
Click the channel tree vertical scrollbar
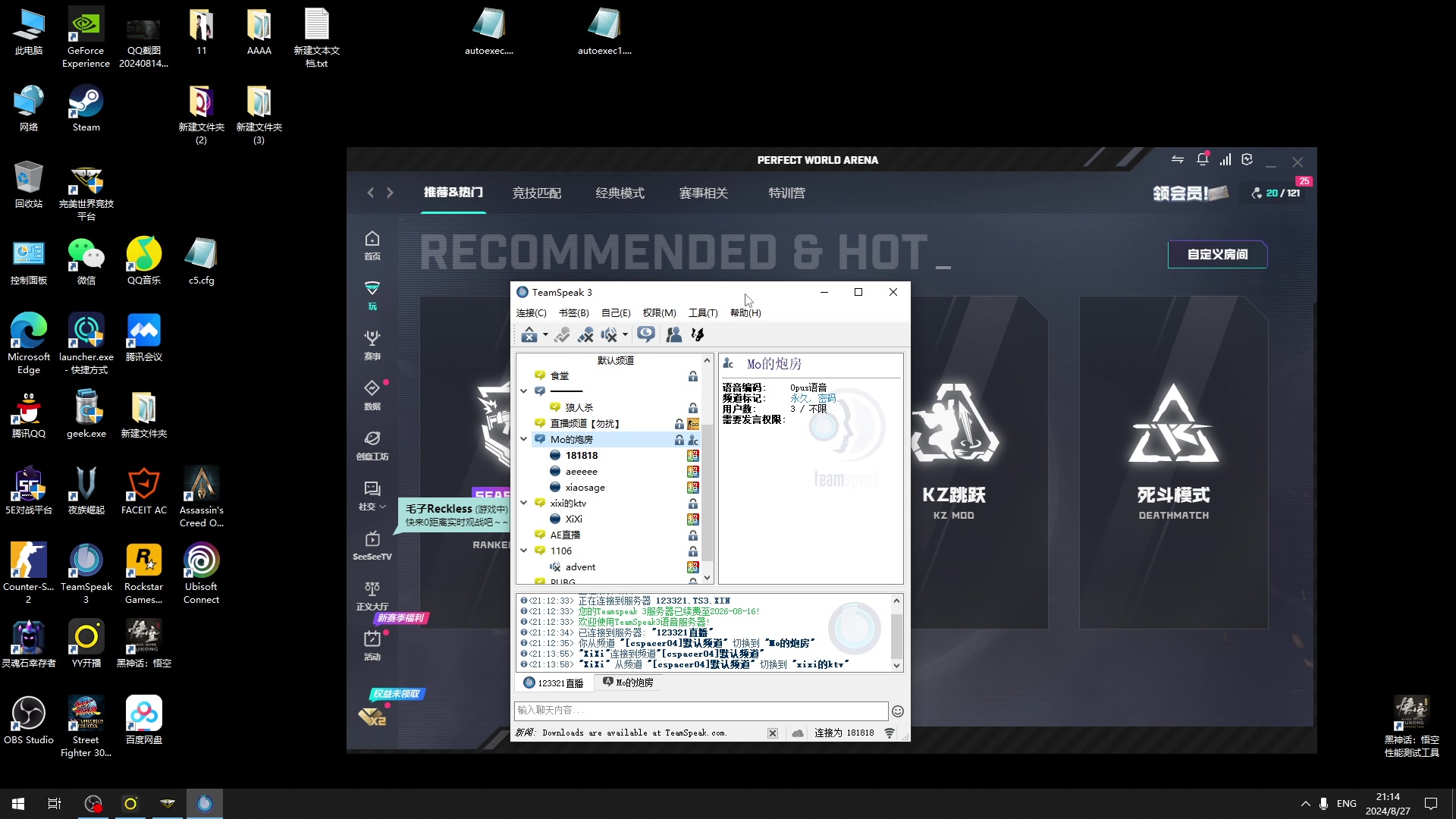click(x=707, y=493)
